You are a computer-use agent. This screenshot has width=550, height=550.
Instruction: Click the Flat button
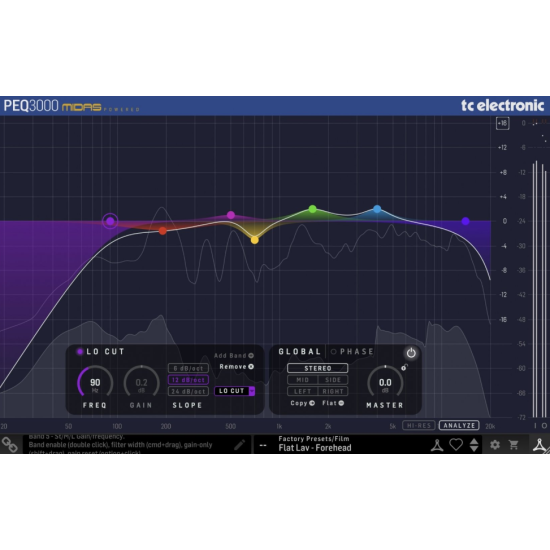(333, 403)
